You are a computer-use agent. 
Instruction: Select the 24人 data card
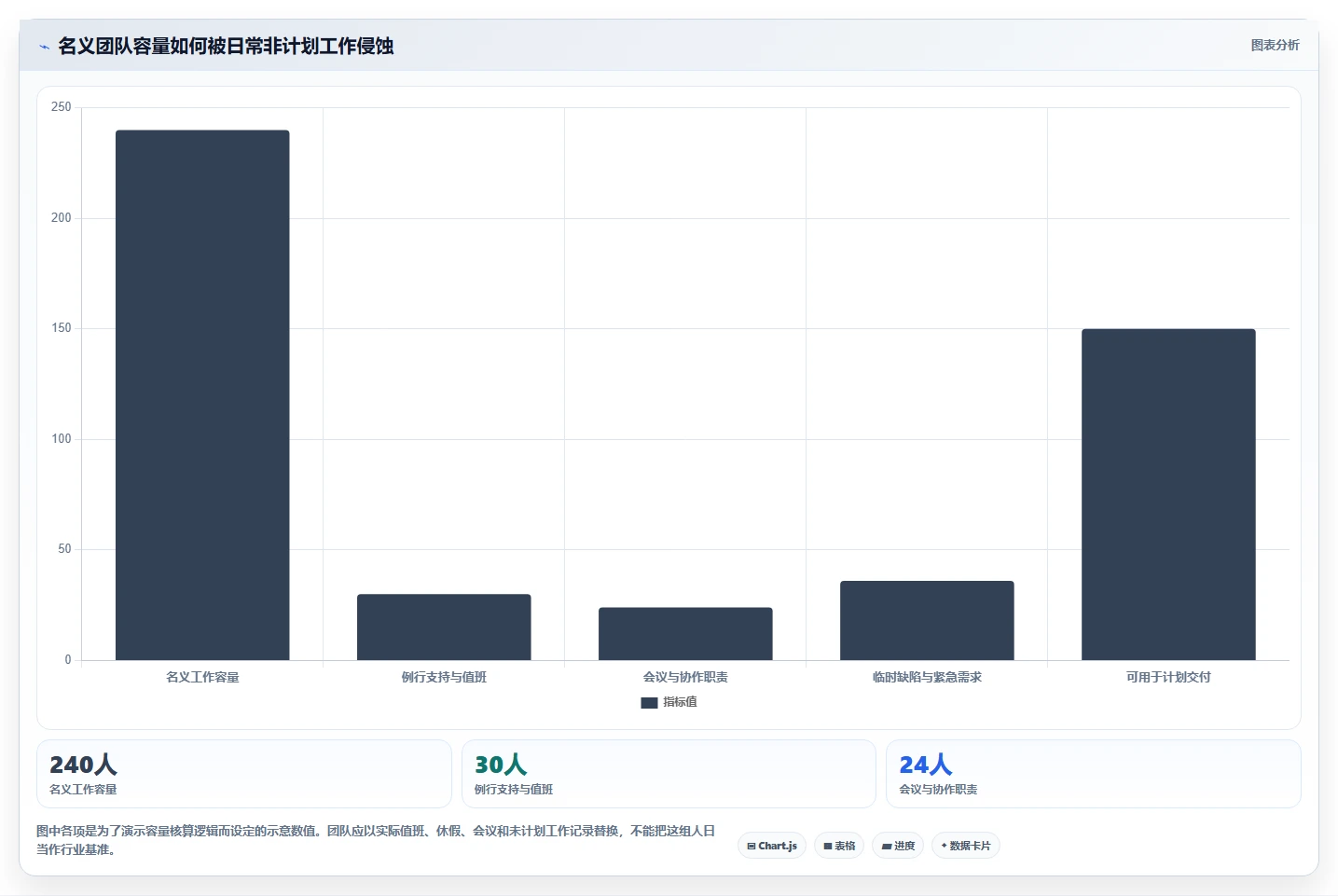coord(1093,774)
